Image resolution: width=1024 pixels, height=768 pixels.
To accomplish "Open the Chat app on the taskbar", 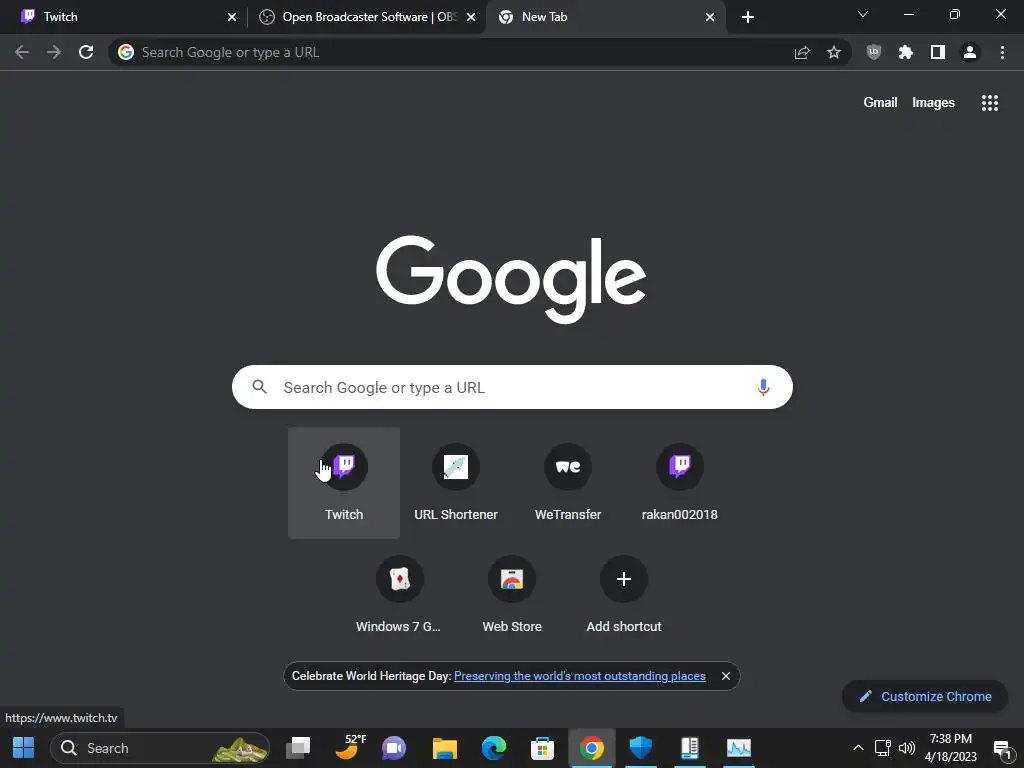I will coord(394,748).
